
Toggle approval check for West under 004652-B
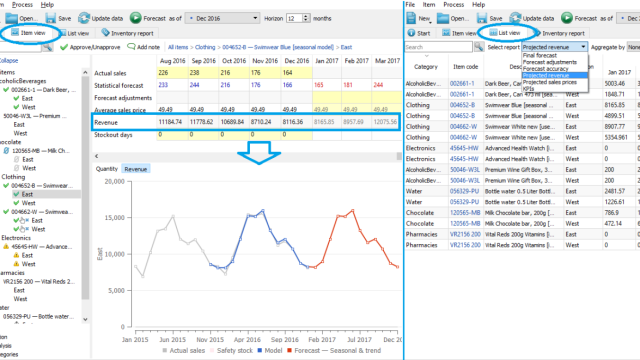tap(16, 203)
